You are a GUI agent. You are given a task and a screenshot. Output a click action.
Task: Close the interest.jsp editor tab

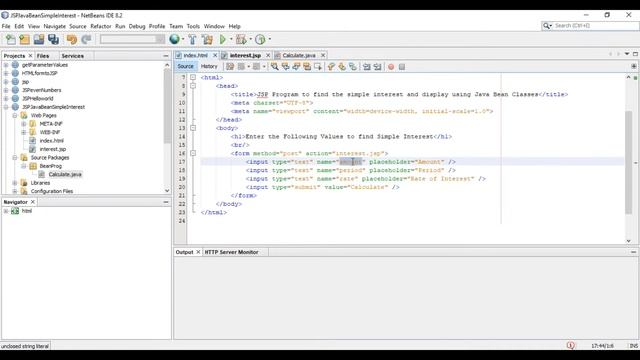(x=268, y=55)
